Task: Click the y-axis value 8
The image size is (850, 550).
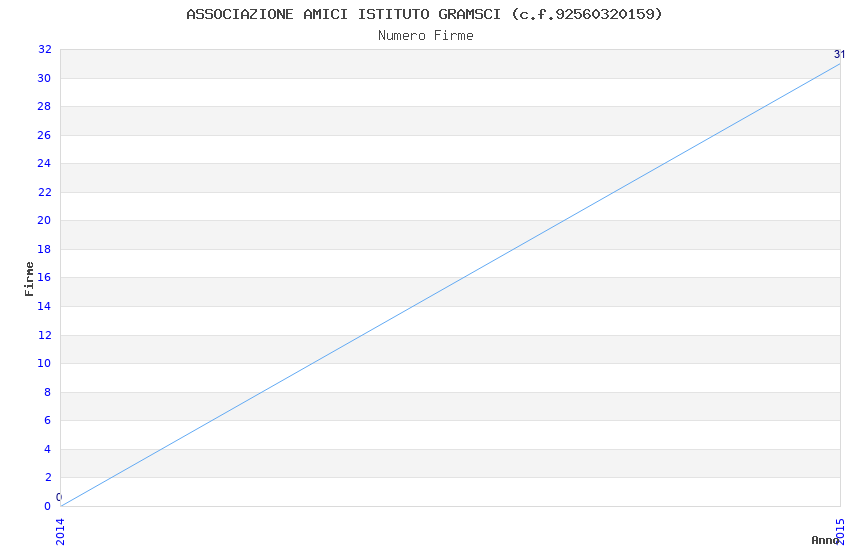Action: click(48, 392)
